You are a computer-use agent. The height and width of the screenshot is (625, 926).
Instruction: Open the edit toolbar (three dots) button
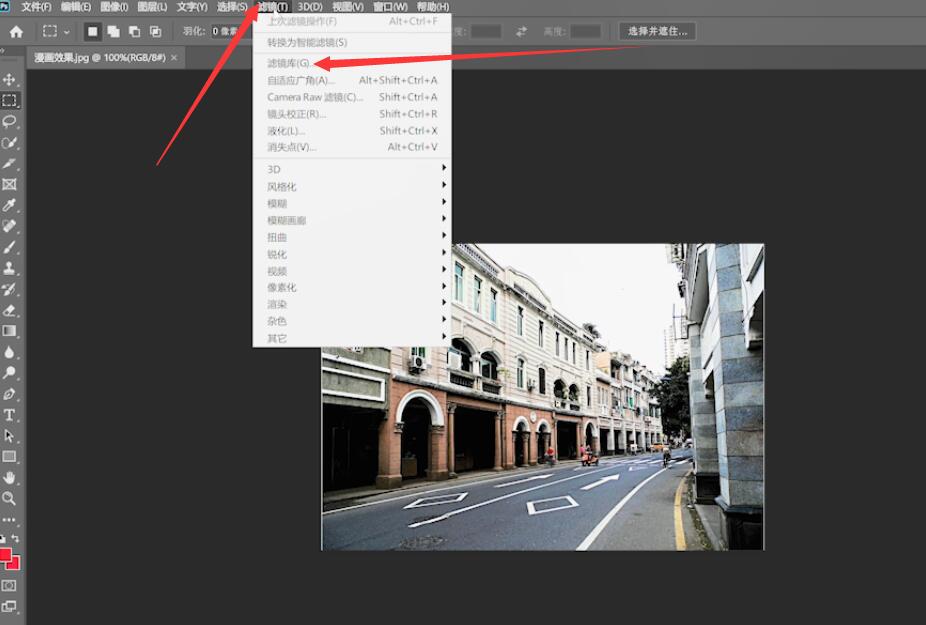(x=9, y=520)
